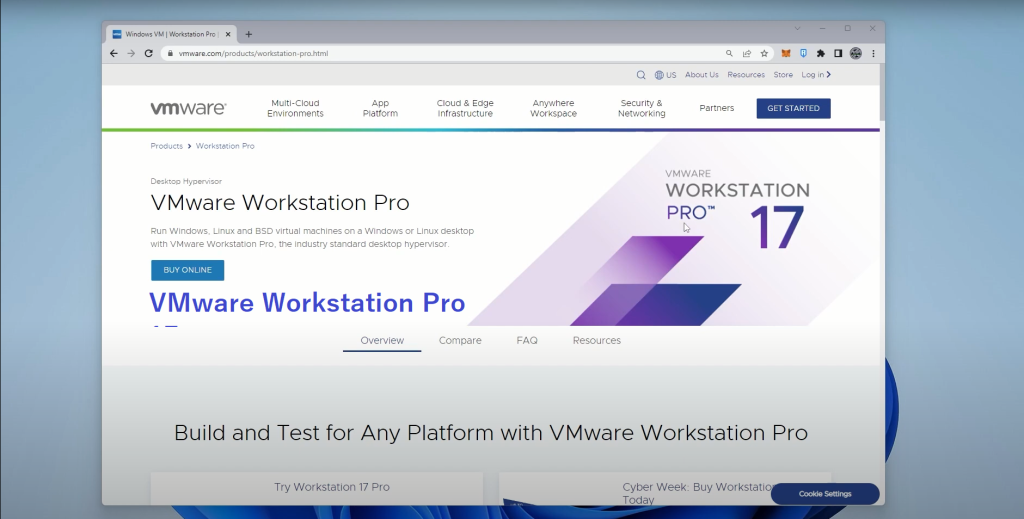Click Cyber Week Buy Workstation card
1024x519 pixels.
pos(665,489)
